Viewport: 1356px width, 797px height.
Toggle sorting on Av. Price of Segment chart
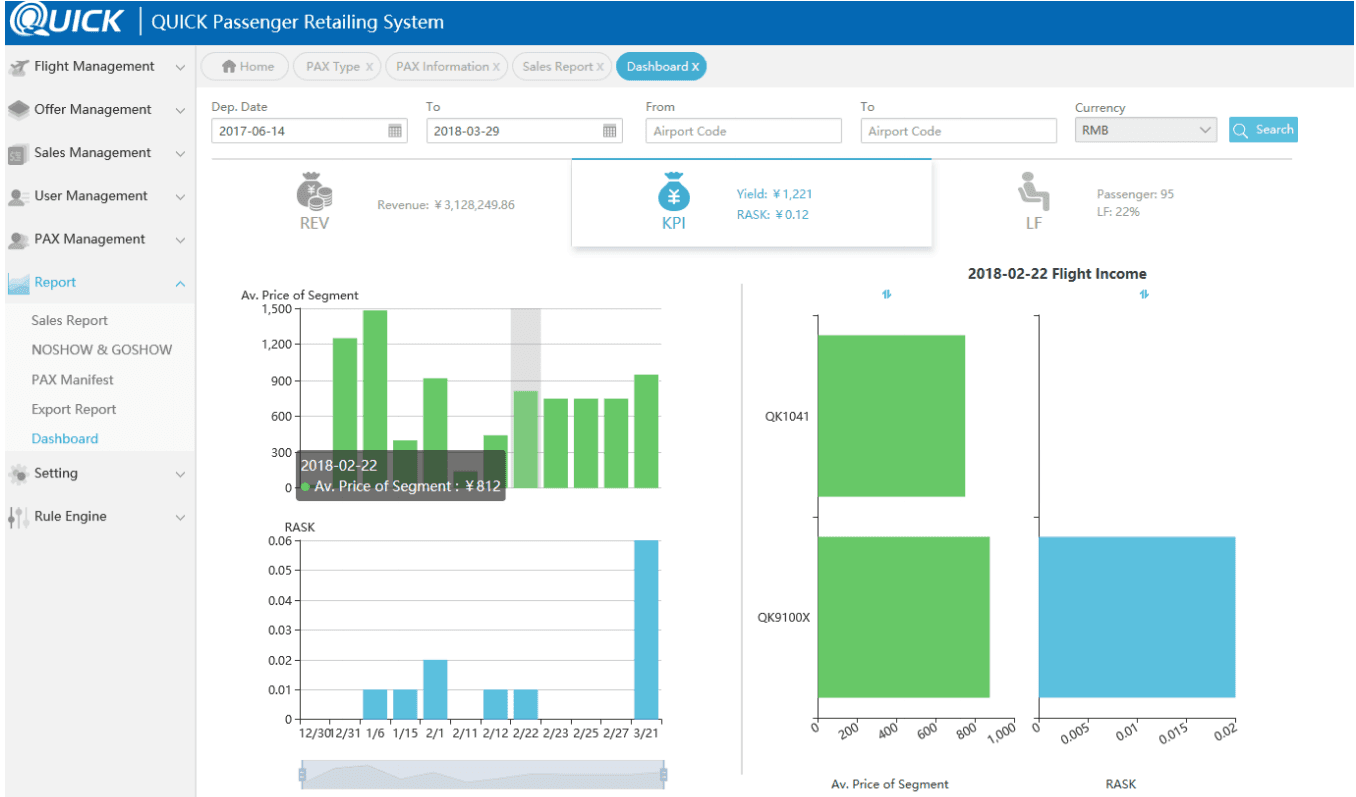coord(885,294)
